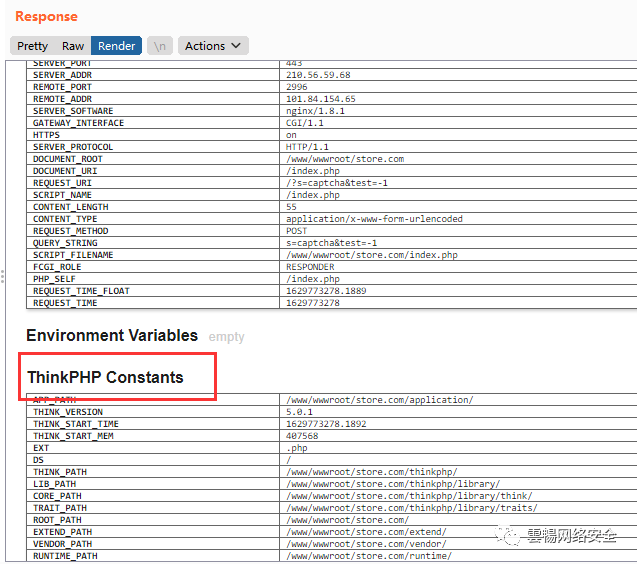The image size is (637, 564).
Task: Click the THINK_START_TIME value 1629773278.1892
Action: pos(326,424)
